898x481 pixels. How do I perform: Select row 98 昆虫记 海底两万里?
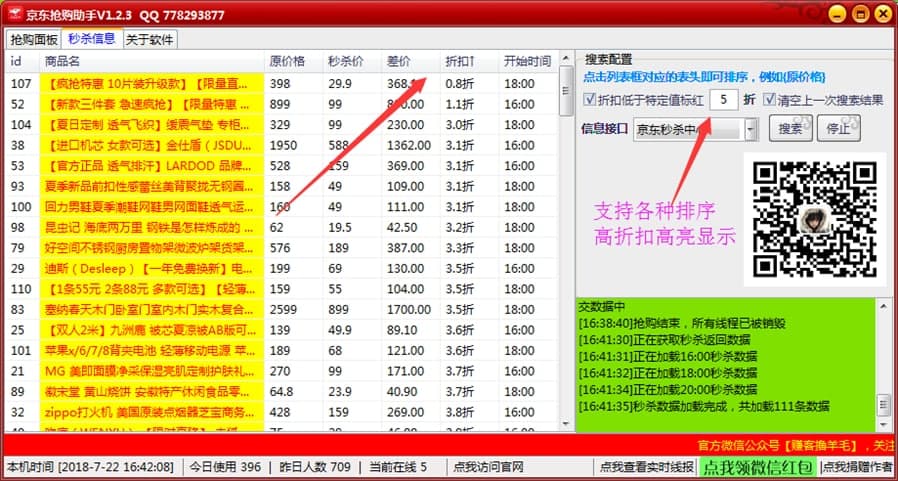pyautogui.click(x=281, y=227)
